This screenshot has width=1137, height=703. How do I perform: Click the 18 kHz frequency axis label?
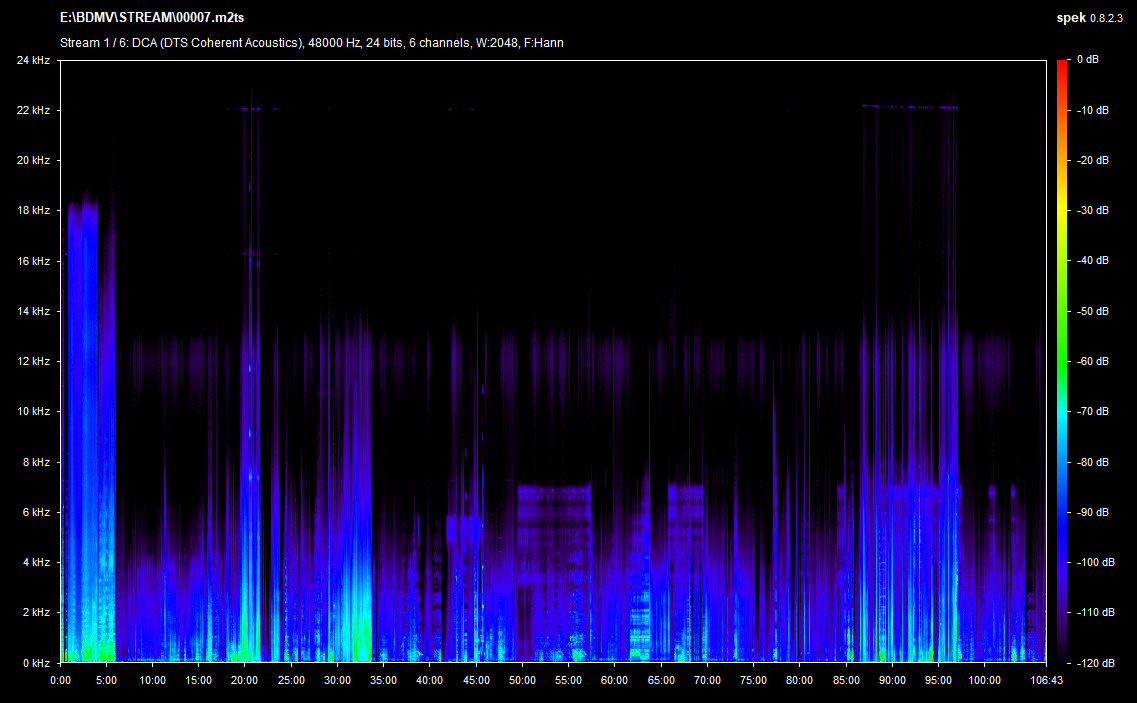point(33,211)
